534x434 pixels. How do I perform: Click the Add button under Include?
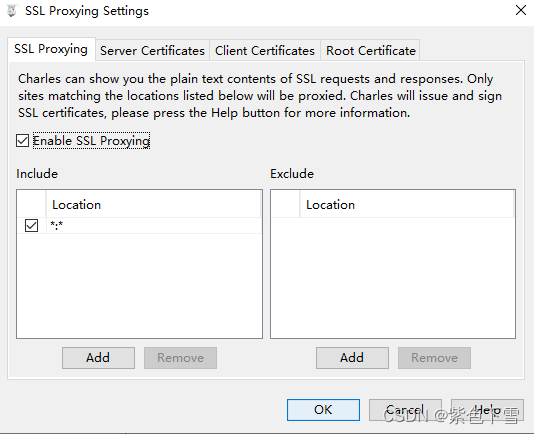98,358
